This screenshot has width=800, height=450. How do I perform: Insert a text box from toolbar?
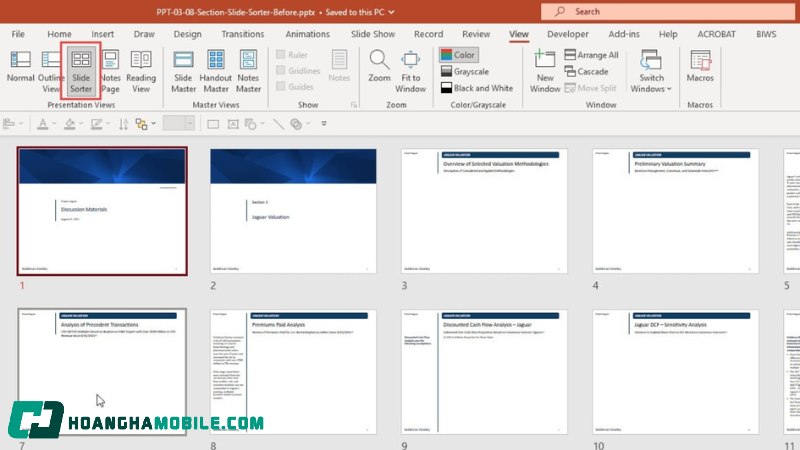pyautogui.click(x=233, y=124)
